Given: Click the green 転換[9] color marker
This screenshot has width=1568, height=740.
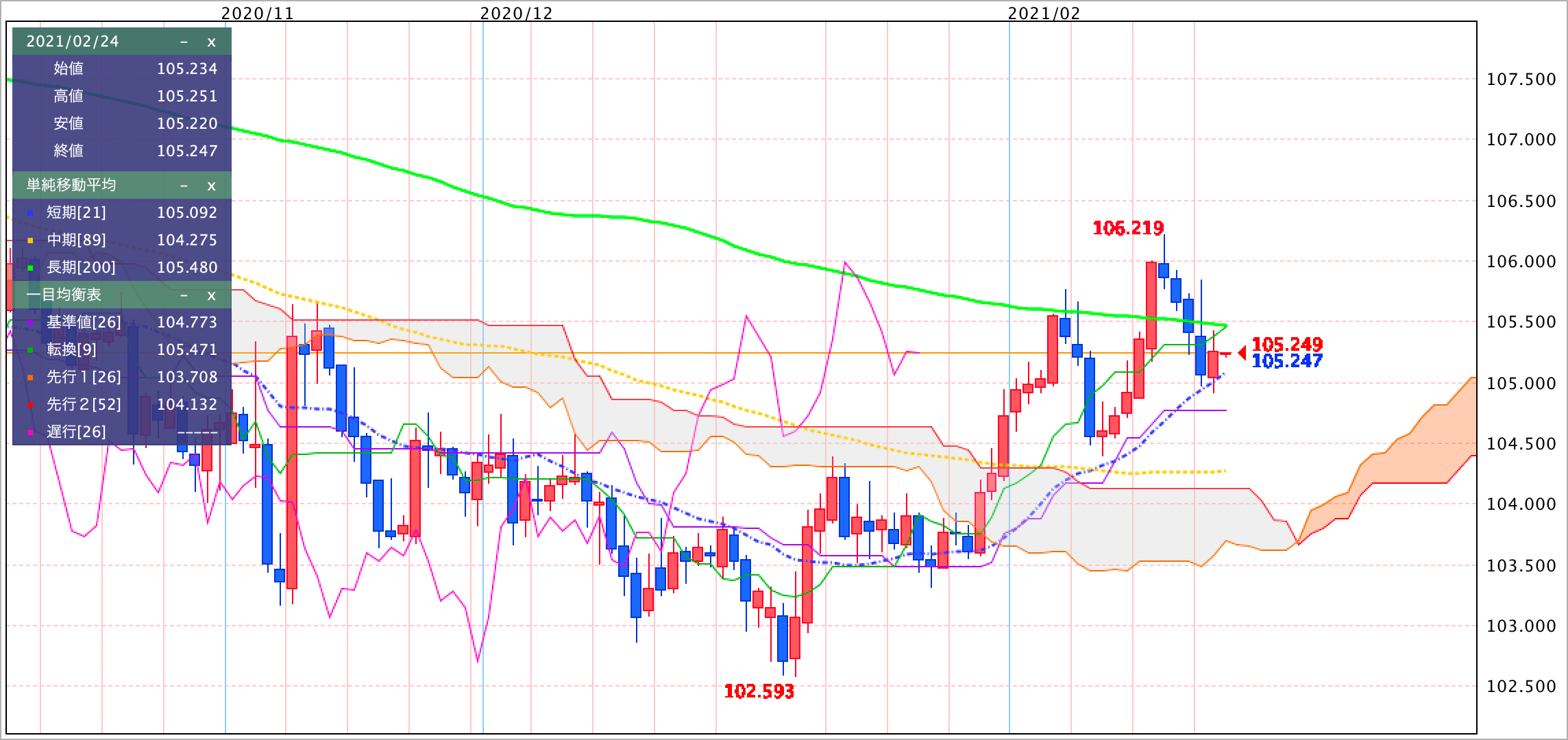Looking at the screenshot, I should pyautogui.click(x=29, y=351).
